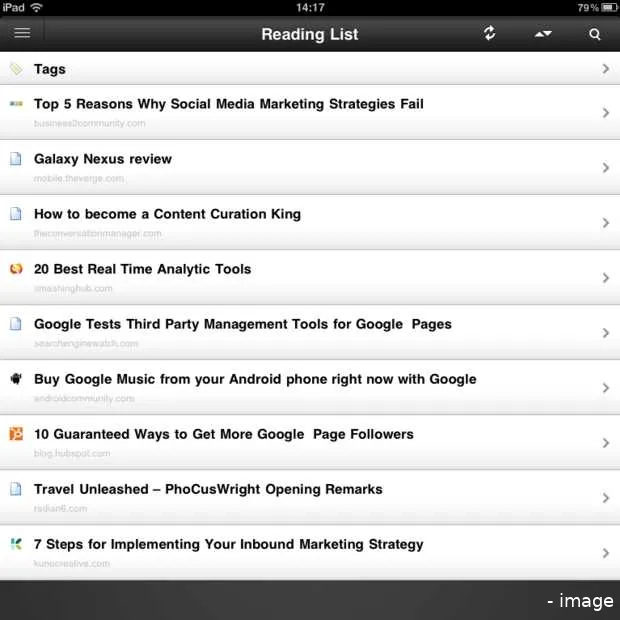Screen dimensions: 620x620
Task: Click the HubSpot orange favicon icon
Action: click(16, 433)
